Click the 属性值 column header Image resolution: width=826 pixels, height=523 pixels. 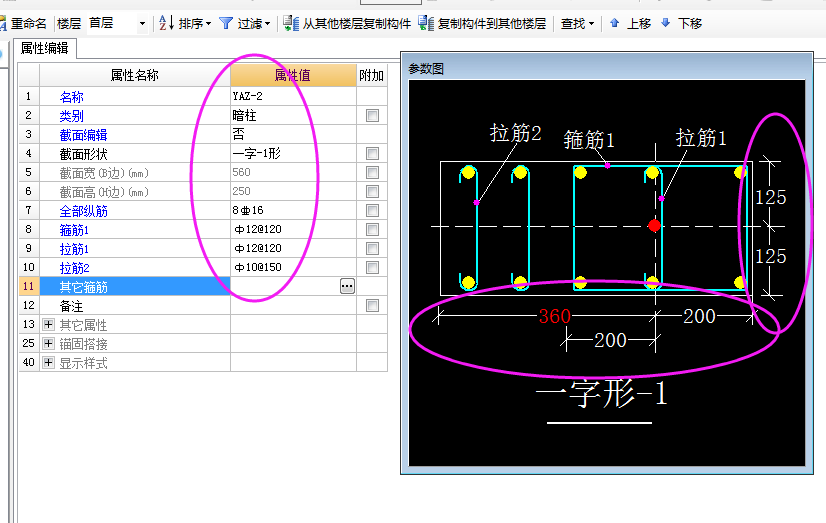(293, 75)
